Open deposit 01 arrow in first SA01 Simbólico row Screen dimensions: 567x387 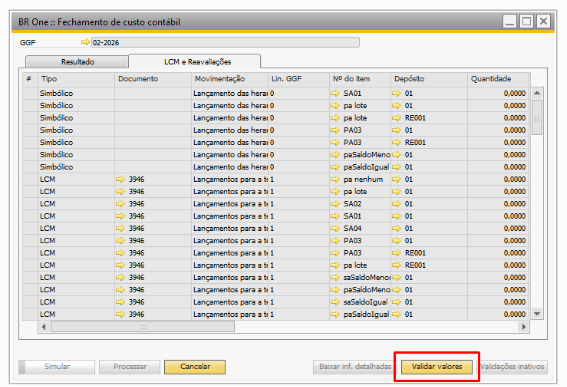click(x=397, y=93)
